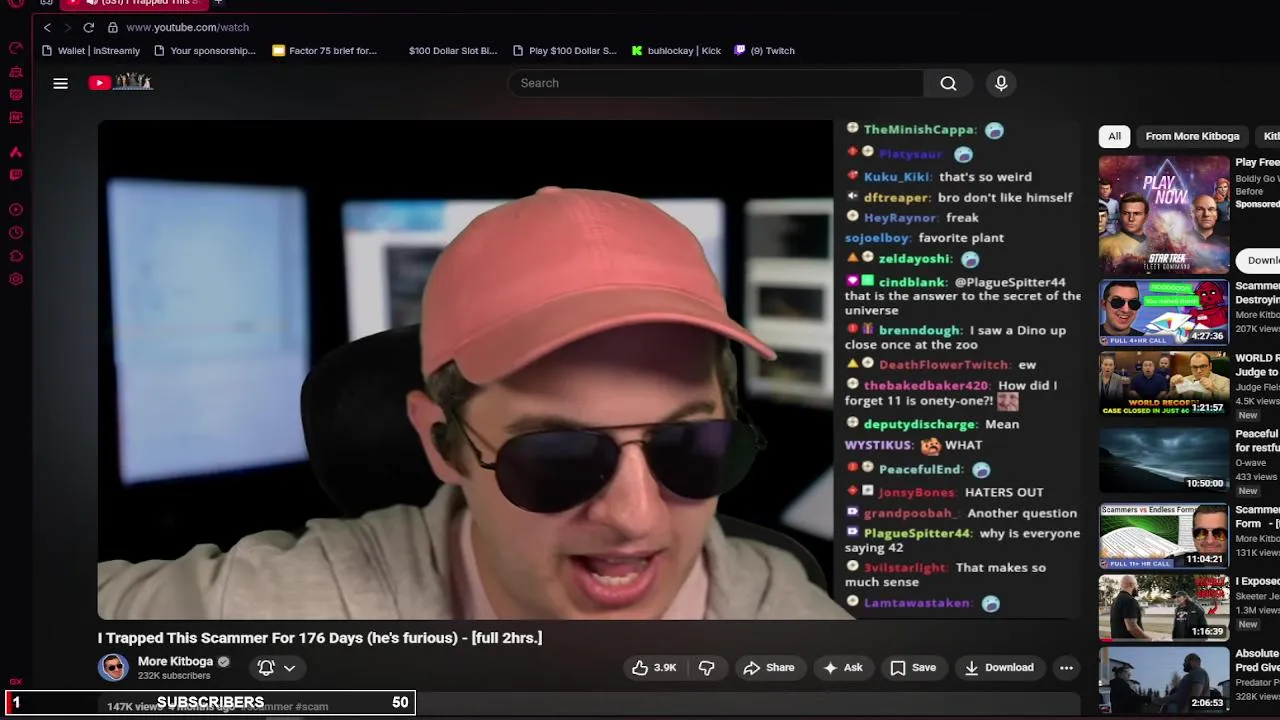Start voice search with the microphone
The width and height of the screenshot is (1280, 720).
[x=1001, y=83]
